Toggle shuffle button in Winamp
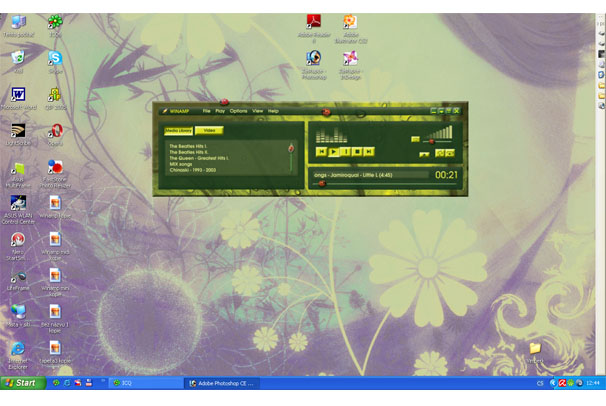The width and height of the screenshot is (606, 406). coord(441,153)
